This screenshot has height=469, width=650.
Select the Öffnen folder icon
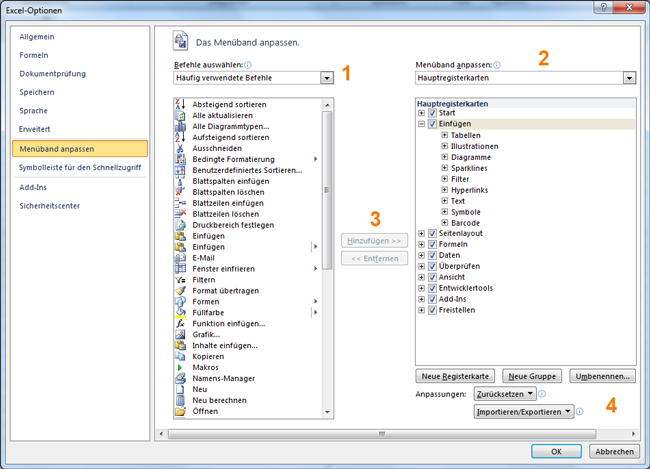[180, 411]
